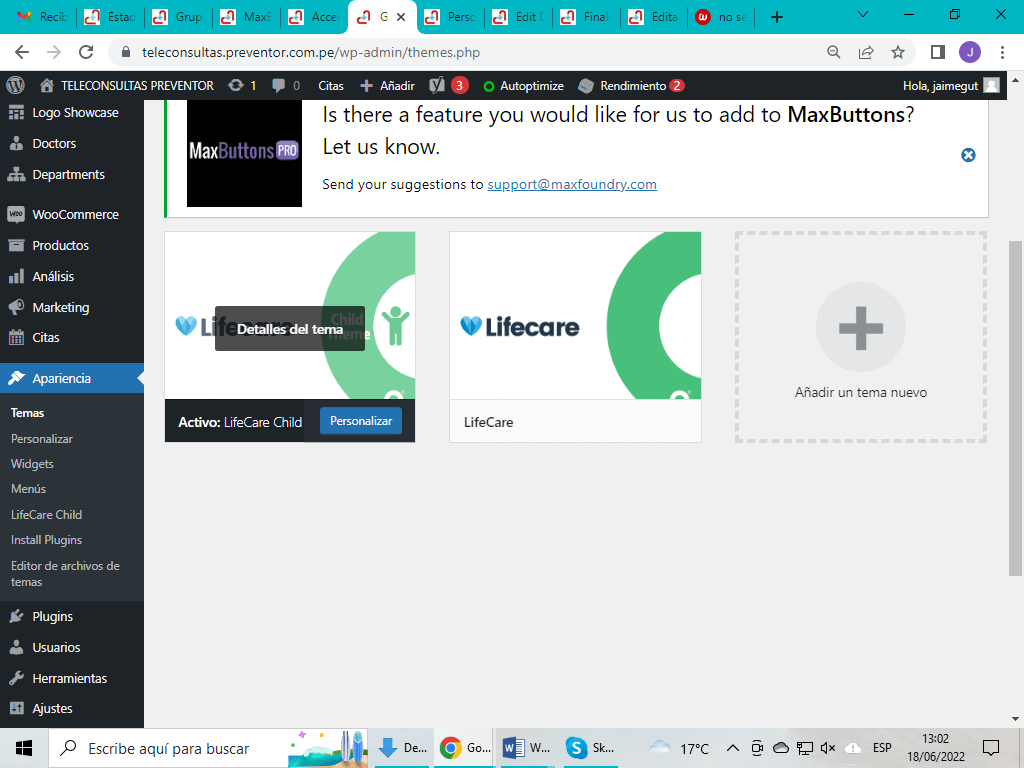Viewport: 1024px width, 768px height.
Task: Share this page icon
Action: (866, 52)
